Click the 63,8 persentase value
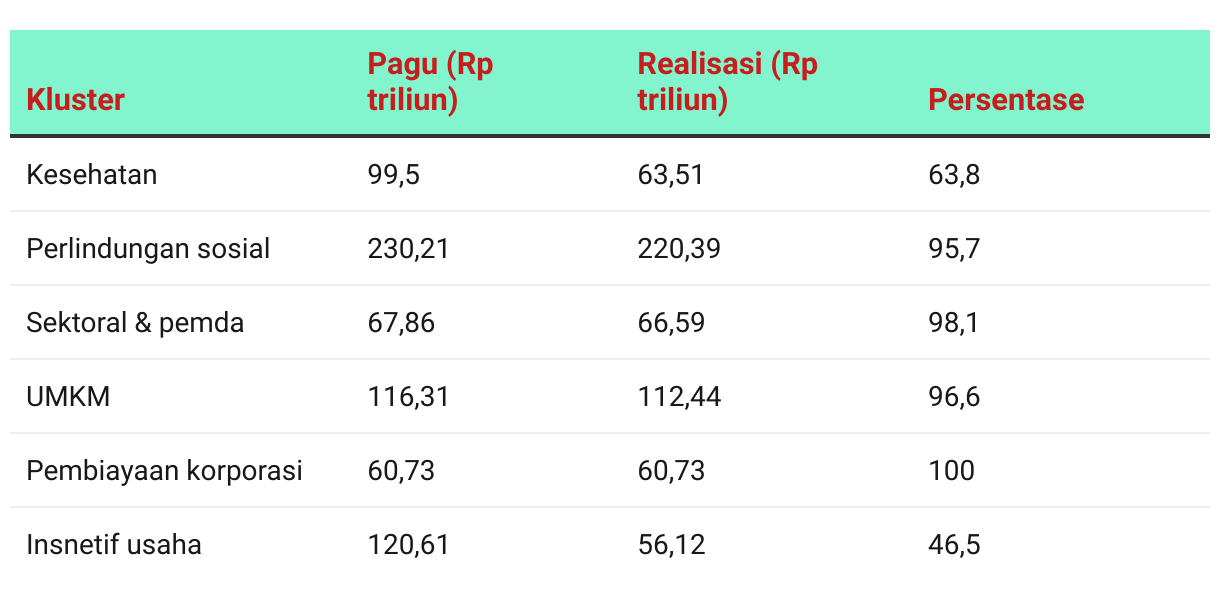This screenshot has height=590, width=1220. coord(954,175)
